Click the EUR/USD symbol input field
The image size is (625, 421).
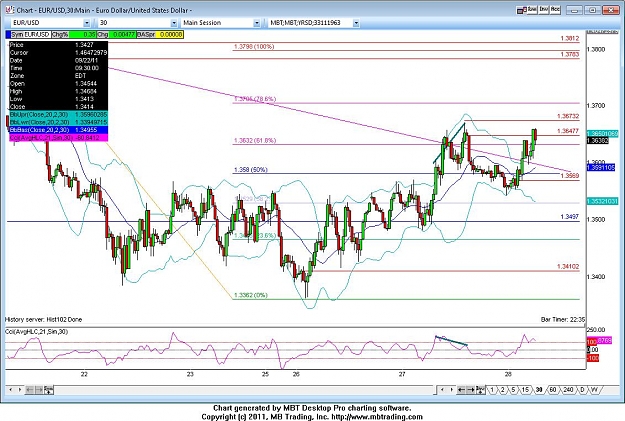(x=47, y=23)
